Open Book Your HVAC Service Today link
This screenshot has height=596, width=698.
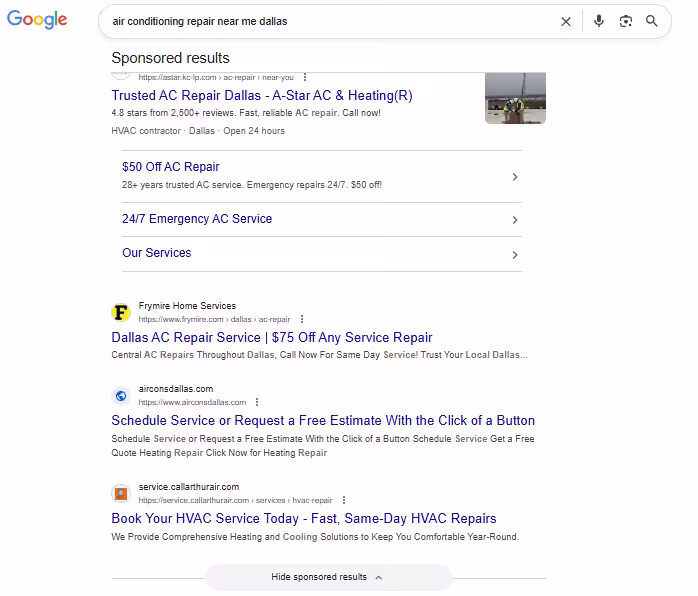304,519
